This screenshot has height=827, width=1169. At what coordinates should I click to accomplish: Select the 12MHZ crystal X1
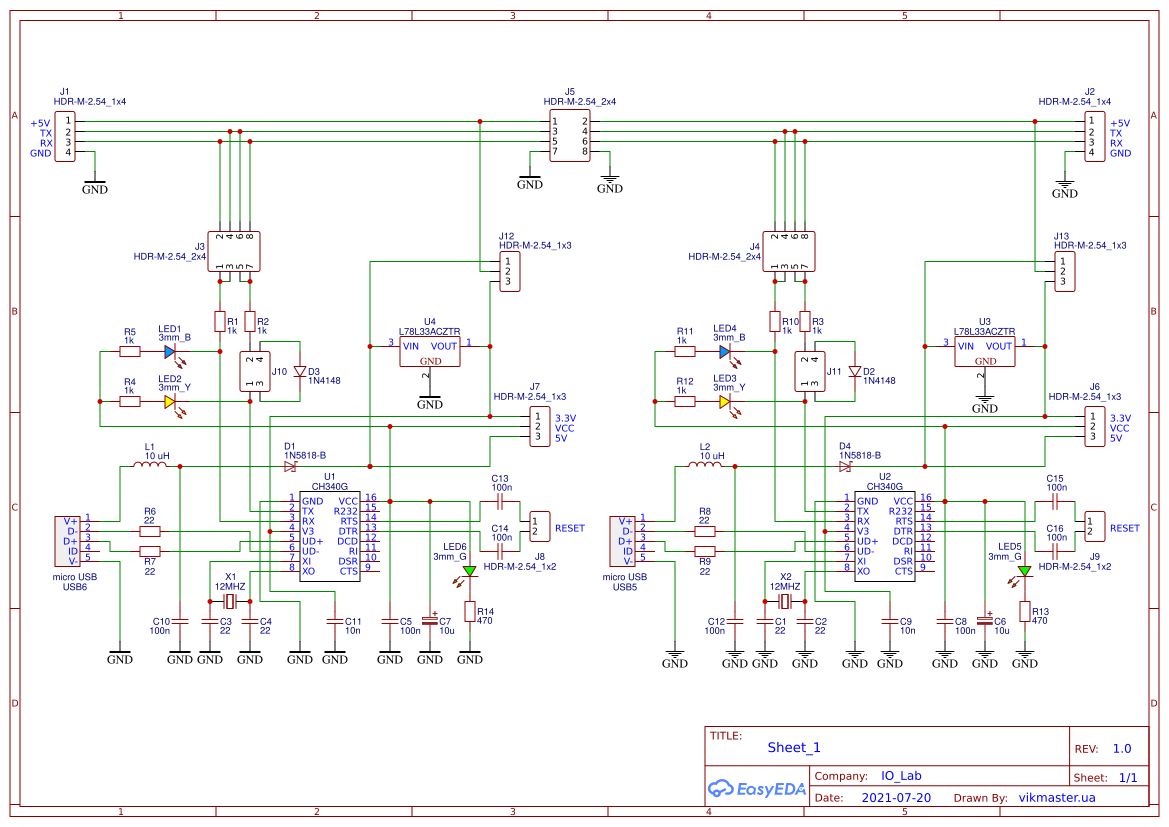tap(228, 600)
